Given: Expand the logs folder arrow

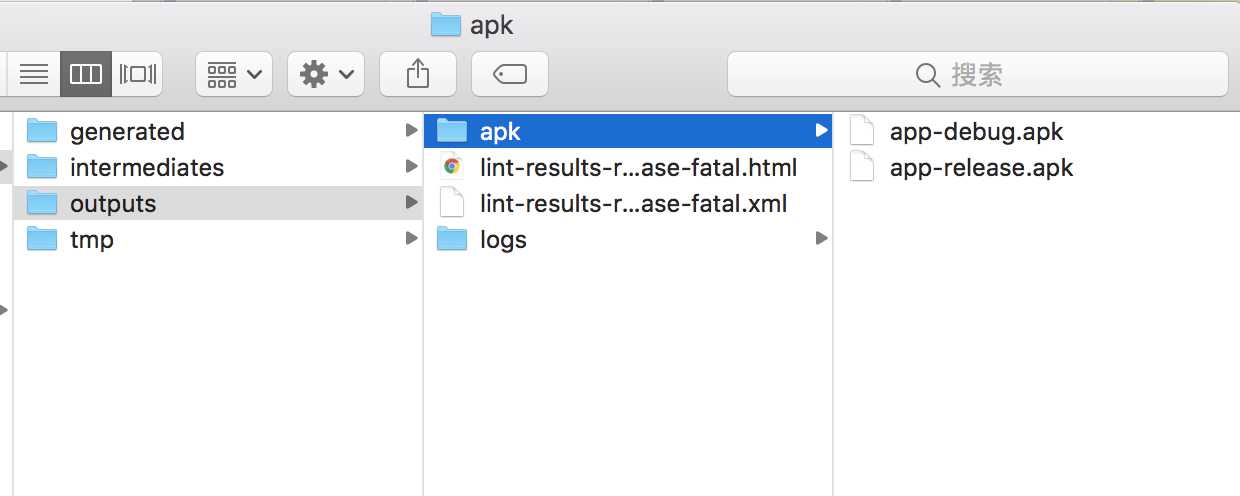Looking at the screenshot, I should pyautogui.click(x=821, y=239).
